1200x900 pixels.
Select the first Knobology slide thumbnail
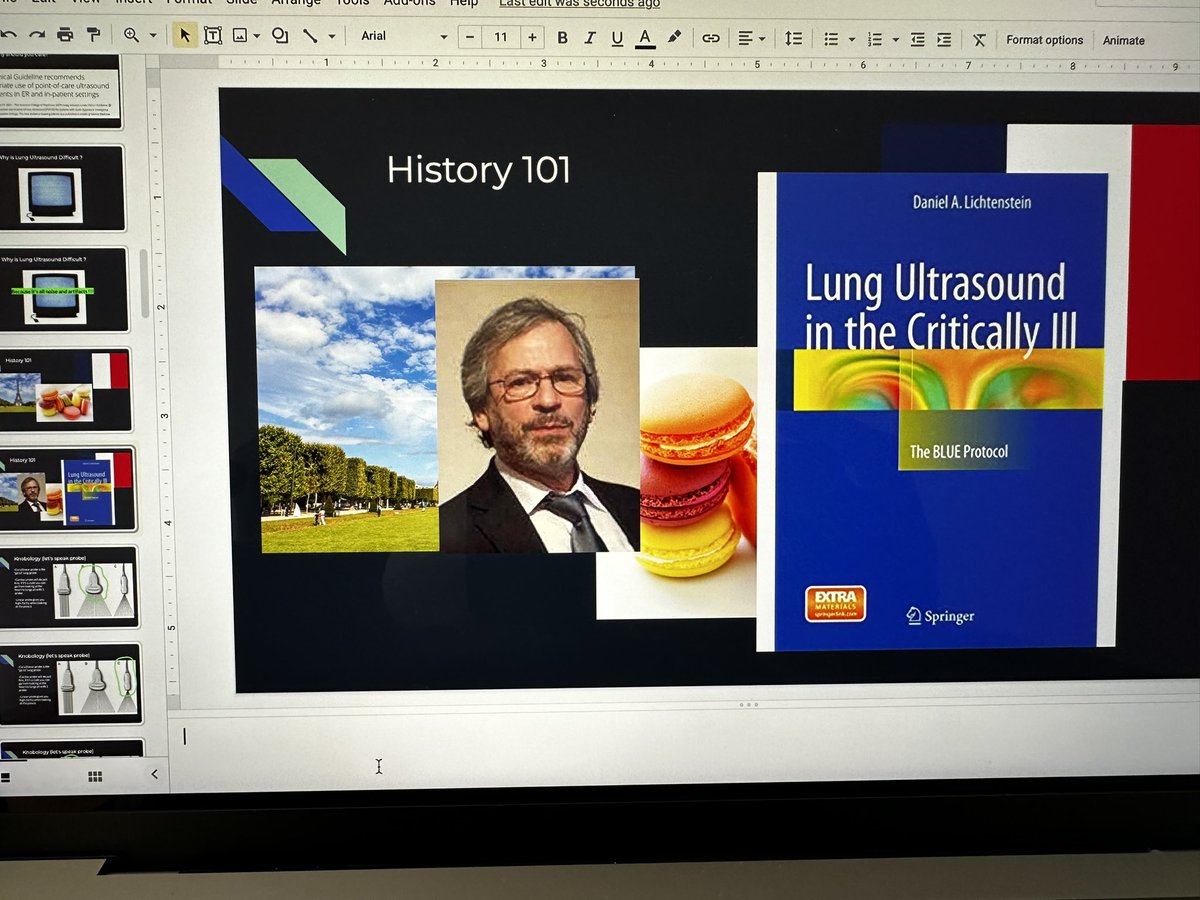69,587
